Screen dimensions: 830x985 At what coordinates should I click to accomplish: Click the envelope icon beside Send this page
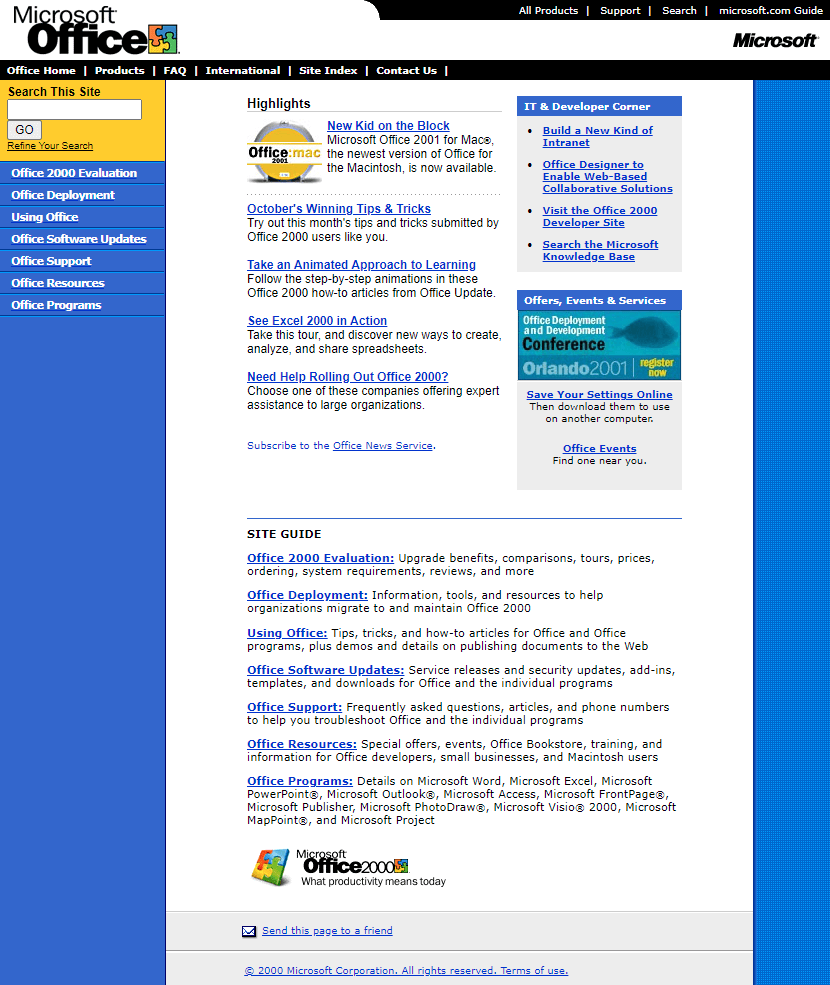[x=249, y=931]
